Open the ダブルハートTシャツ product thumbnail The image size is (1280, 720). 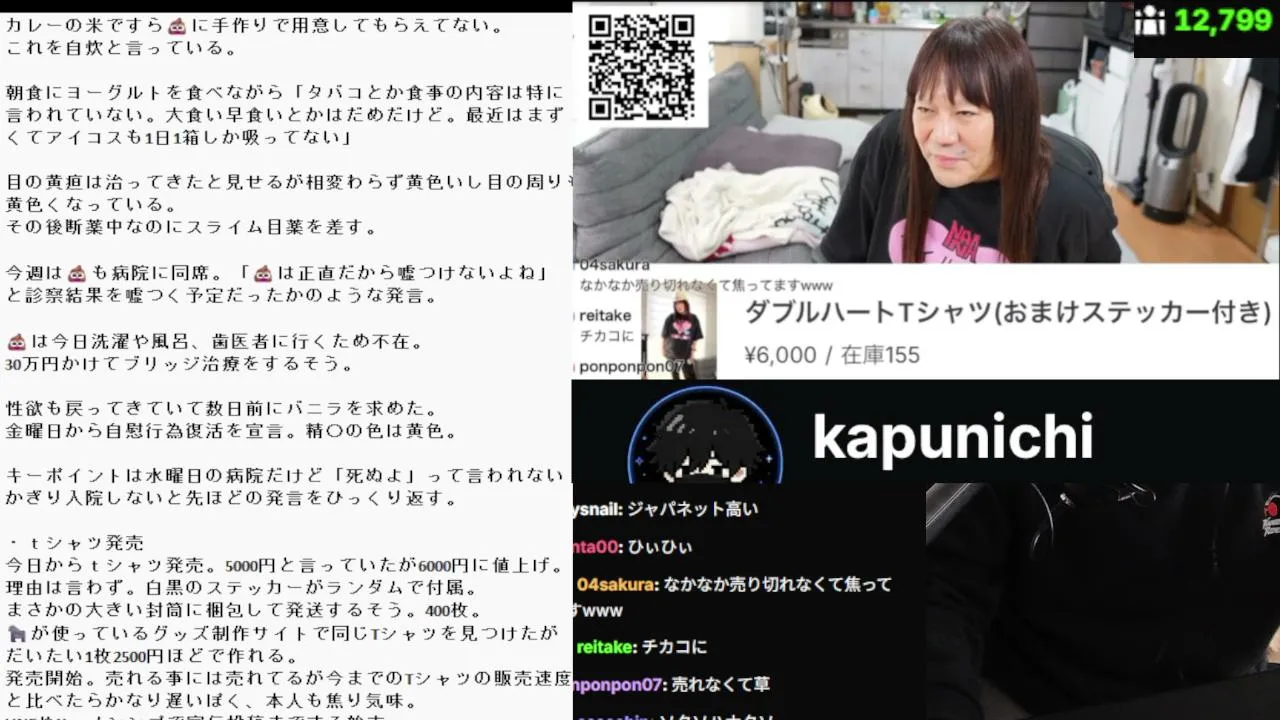[x=680, y=335]
